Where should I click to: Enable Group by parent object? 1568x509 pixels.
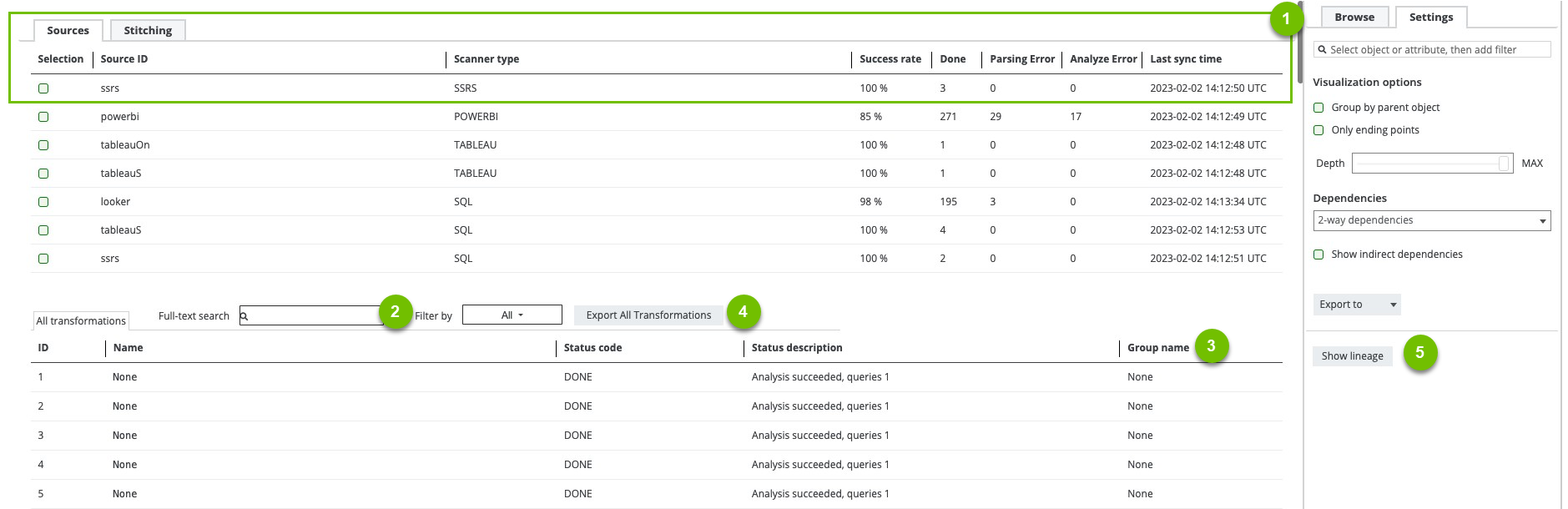click(x=1318, y=108)
